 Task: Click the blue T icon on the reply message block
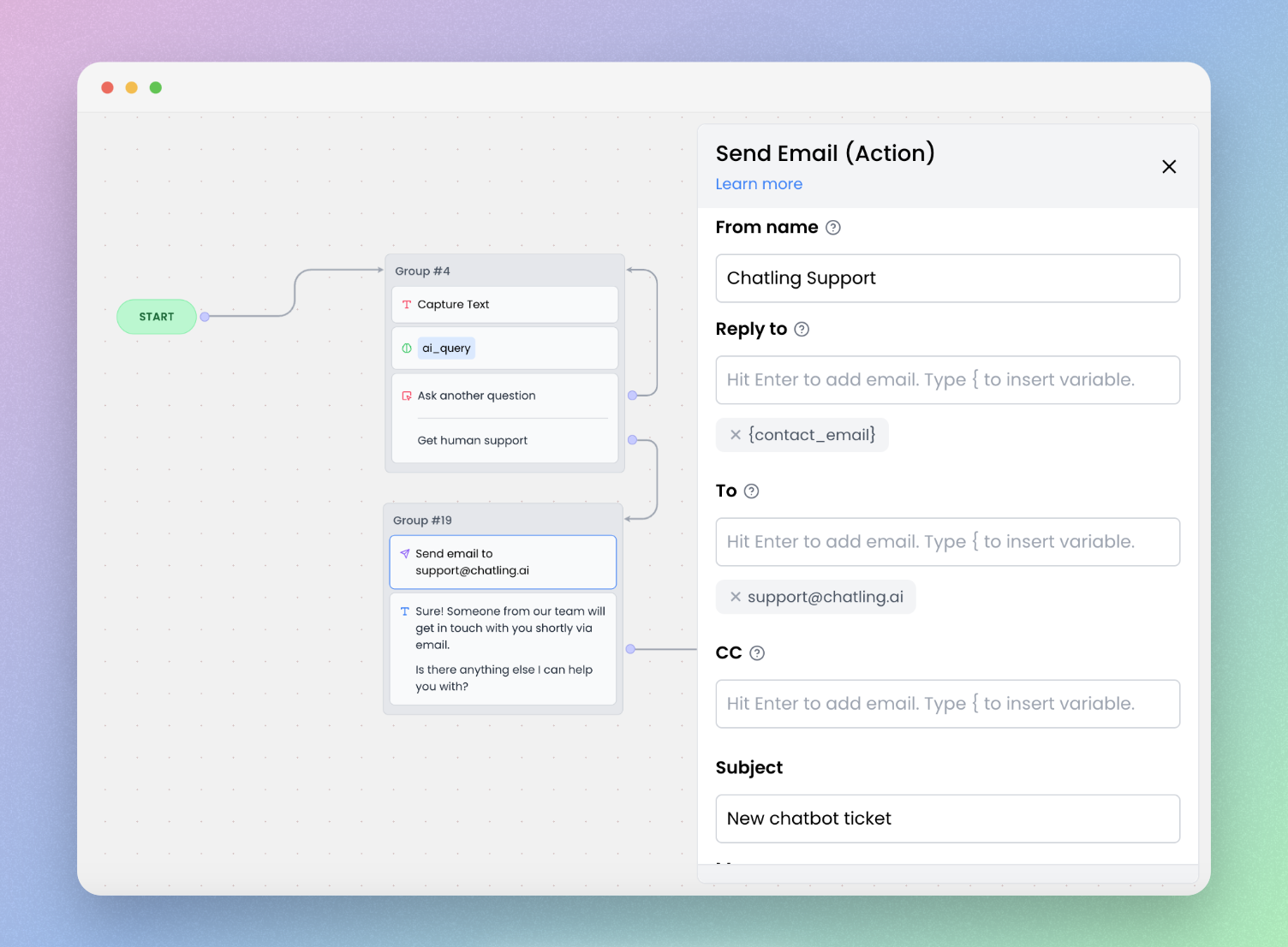(x=405, y=610)
